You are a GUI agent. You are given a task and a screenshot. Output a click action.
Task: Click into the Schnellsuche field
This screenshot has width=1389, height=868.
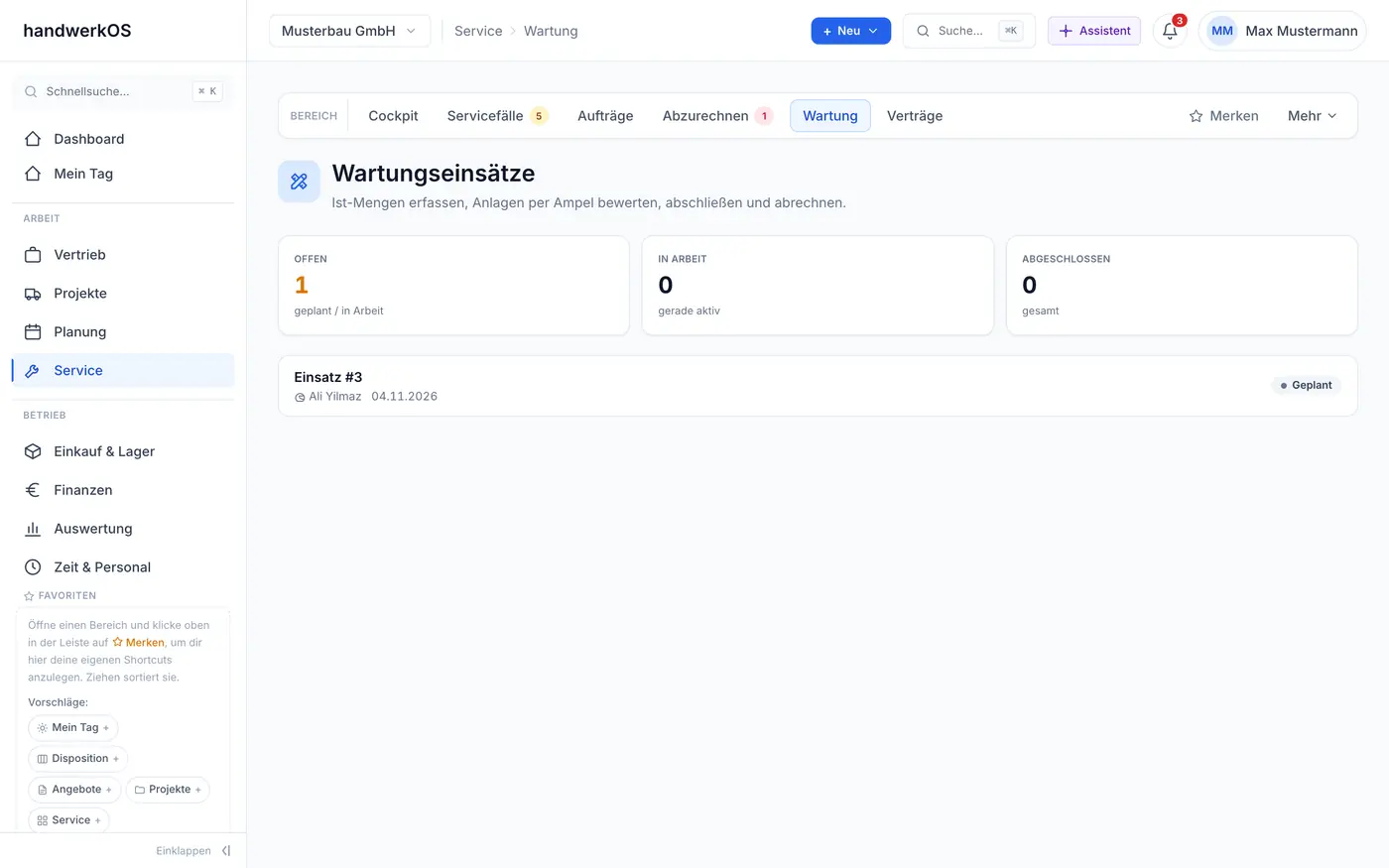point(123,91)
